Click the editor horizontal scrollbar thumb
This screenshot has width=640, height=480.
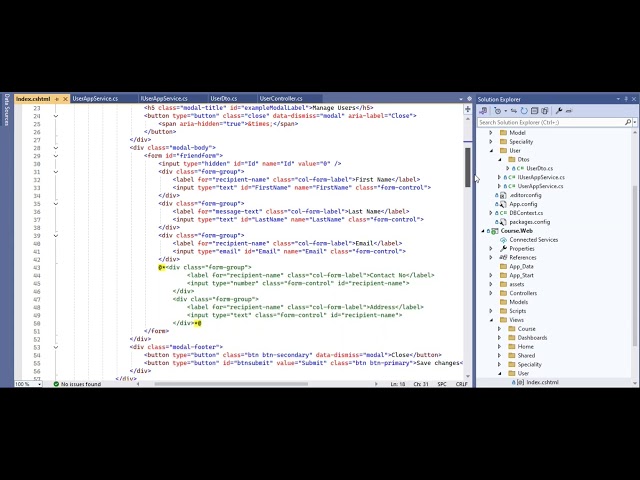click(x=231, y=384)
